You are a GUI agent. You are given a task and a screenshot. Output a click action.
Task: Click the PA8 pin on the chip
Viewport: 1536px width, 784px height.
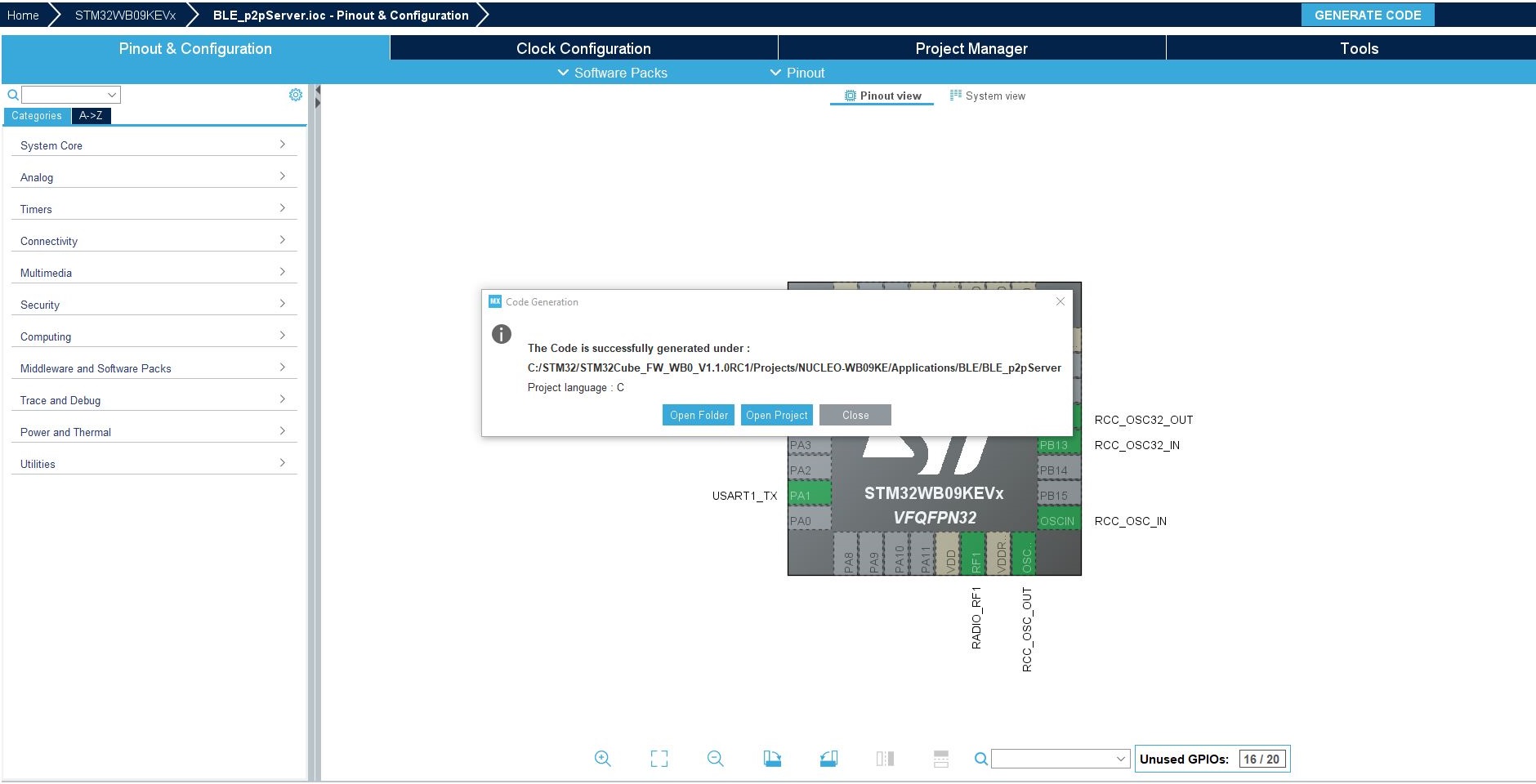pos(847,554)
